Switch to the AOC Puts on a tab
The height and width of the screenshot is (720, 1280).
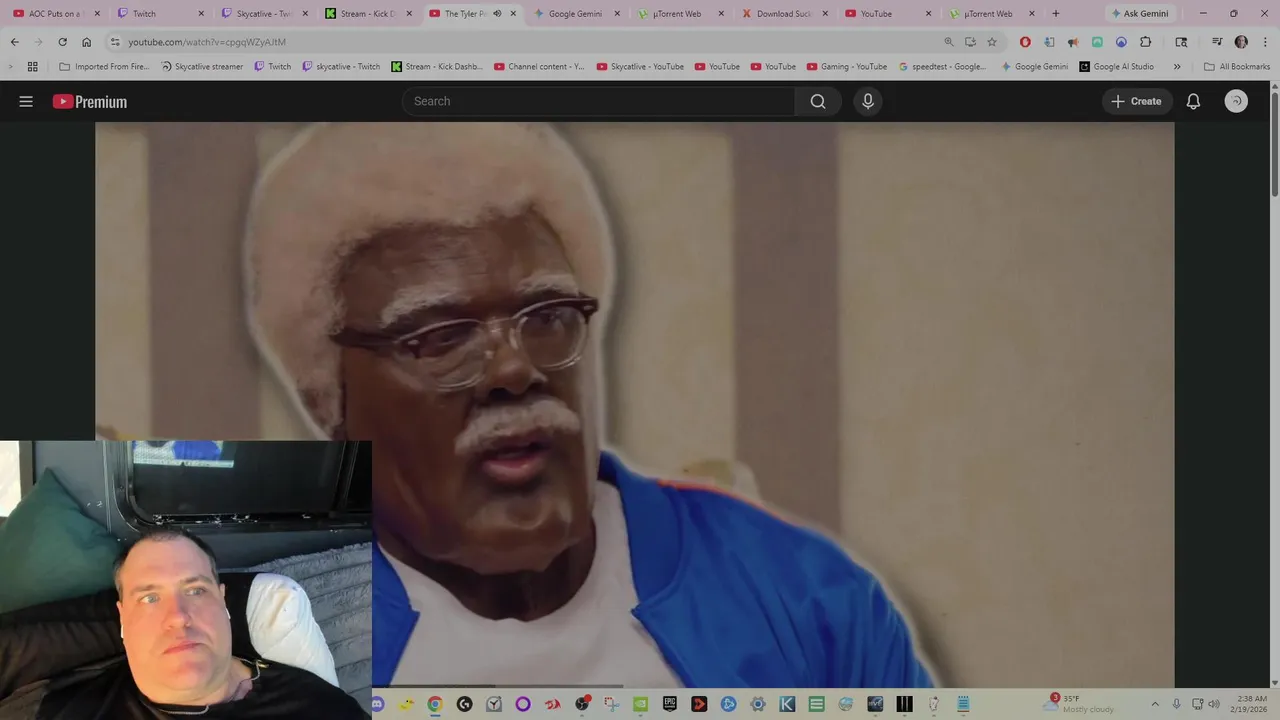[56, 14]
